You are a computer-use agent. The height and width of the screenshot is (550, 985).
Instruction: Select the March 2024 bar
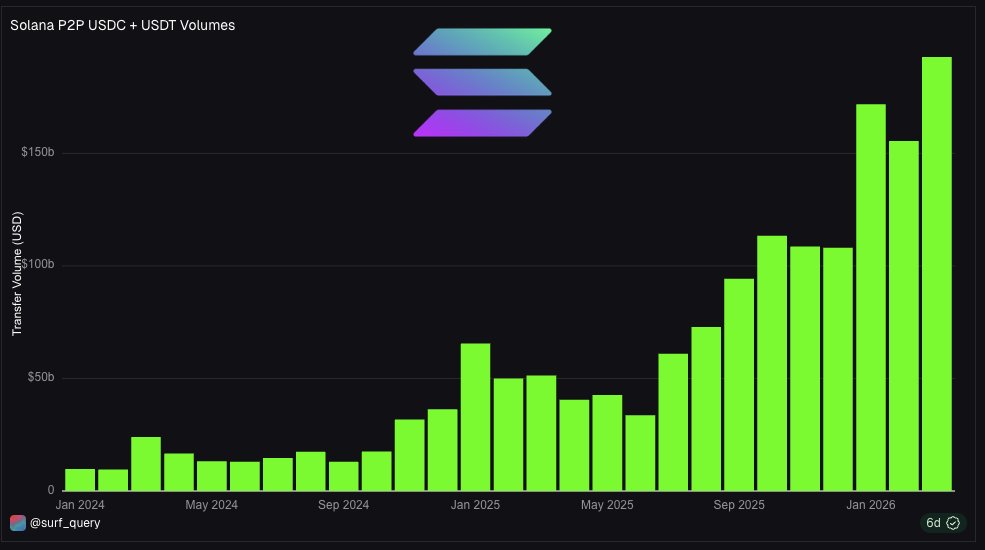tap(146, 463)
